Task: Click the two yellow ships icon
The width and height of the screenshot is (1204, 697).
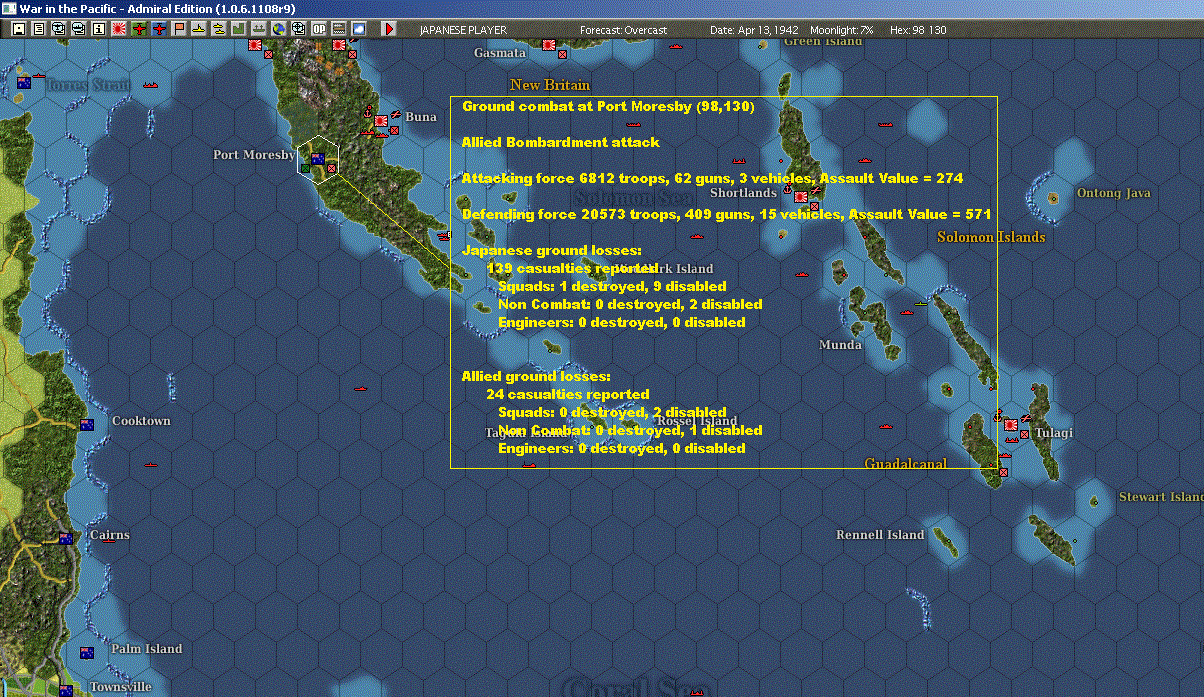Action: click(219, 29)
